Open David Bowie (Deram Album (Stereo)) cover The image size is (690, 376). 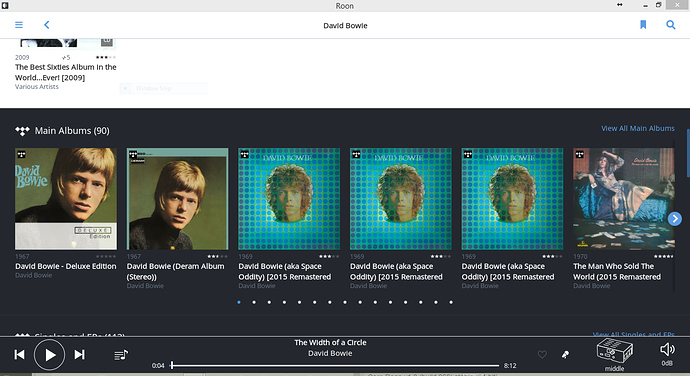point(177,199)
